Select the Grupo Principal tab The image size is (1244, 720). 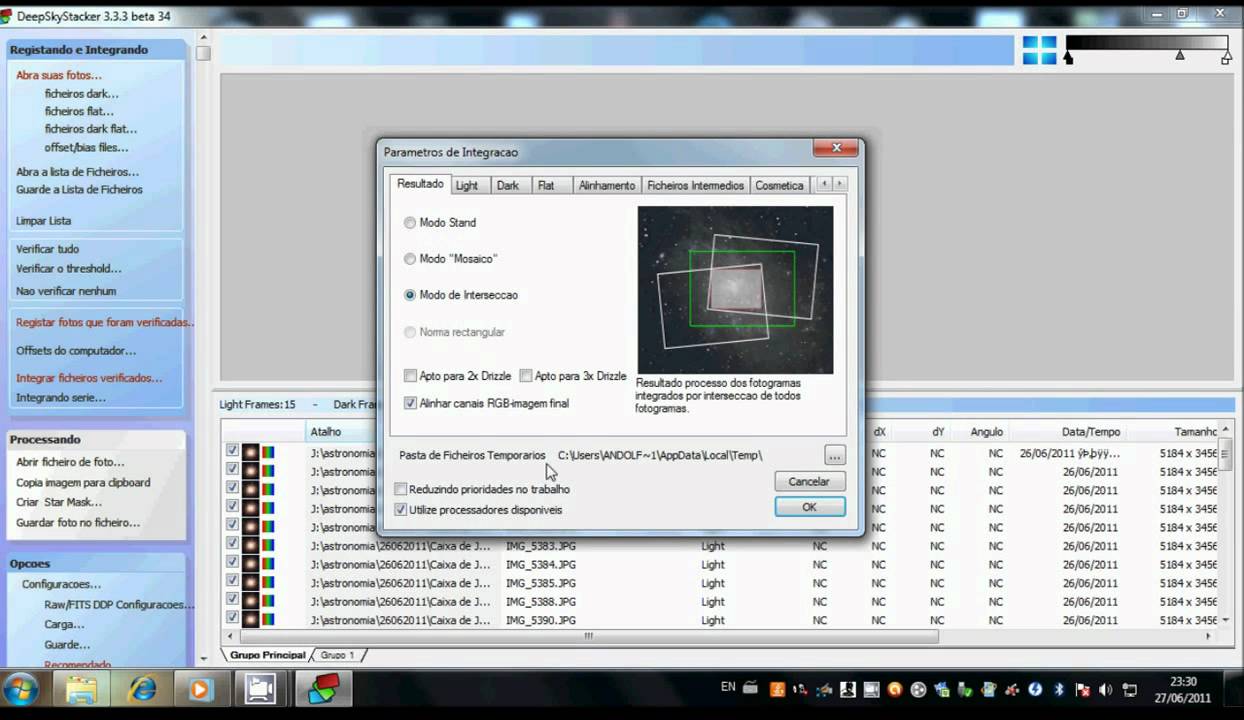[x=267, y=655]
